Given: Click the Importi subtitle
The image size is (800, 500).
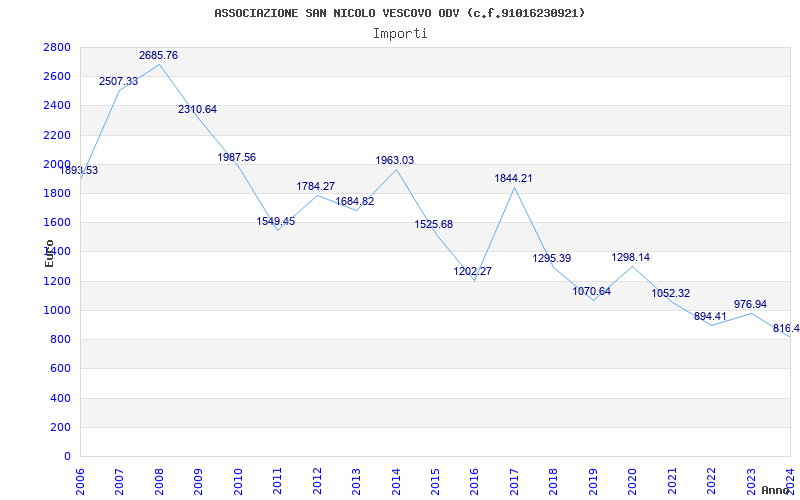Looking at the screenshot, I should point(400,34).
